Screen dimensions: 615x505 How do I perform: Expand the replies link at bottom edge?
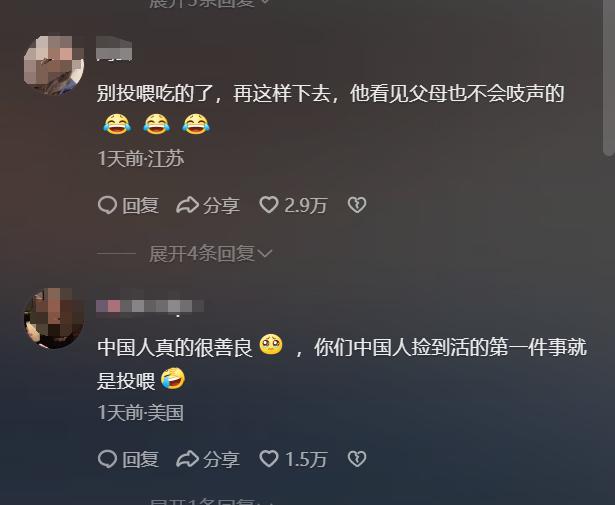coord(211,501)
